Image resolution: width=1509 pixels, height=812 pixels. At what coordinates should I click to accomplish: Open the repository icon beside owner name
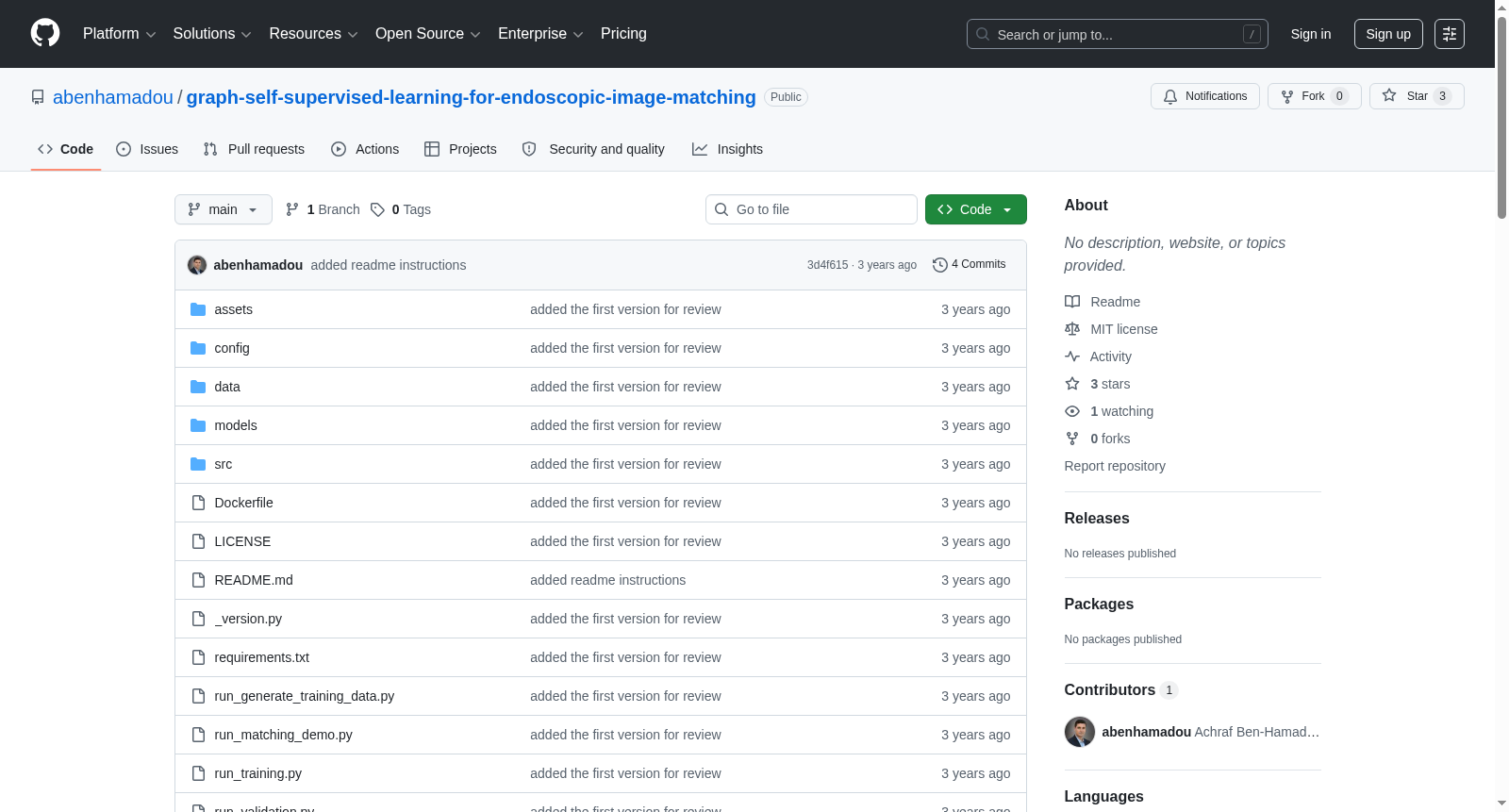point(38,97)
